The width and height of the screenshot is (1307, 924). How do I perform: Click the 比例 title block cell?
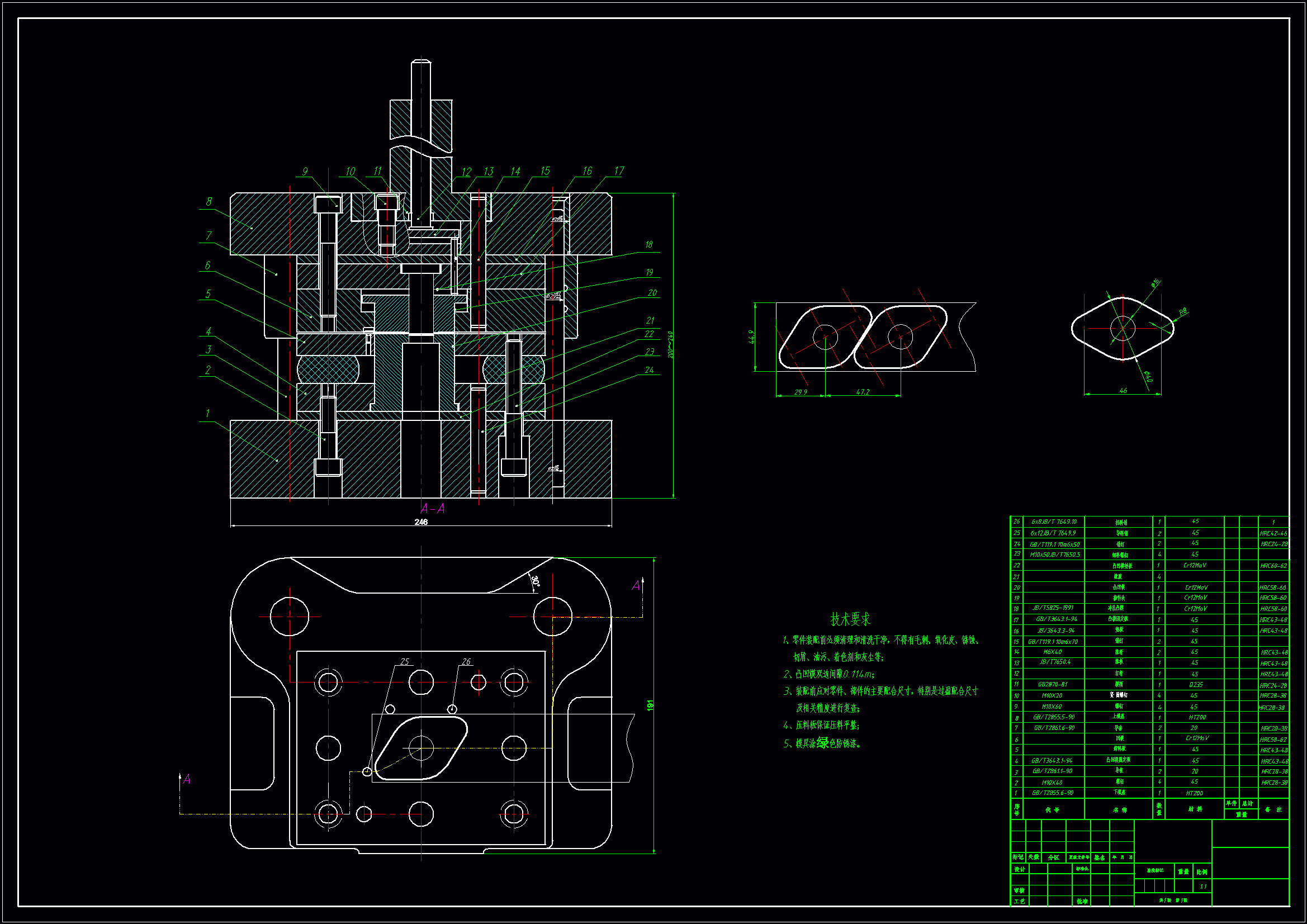coord(1202,871)
